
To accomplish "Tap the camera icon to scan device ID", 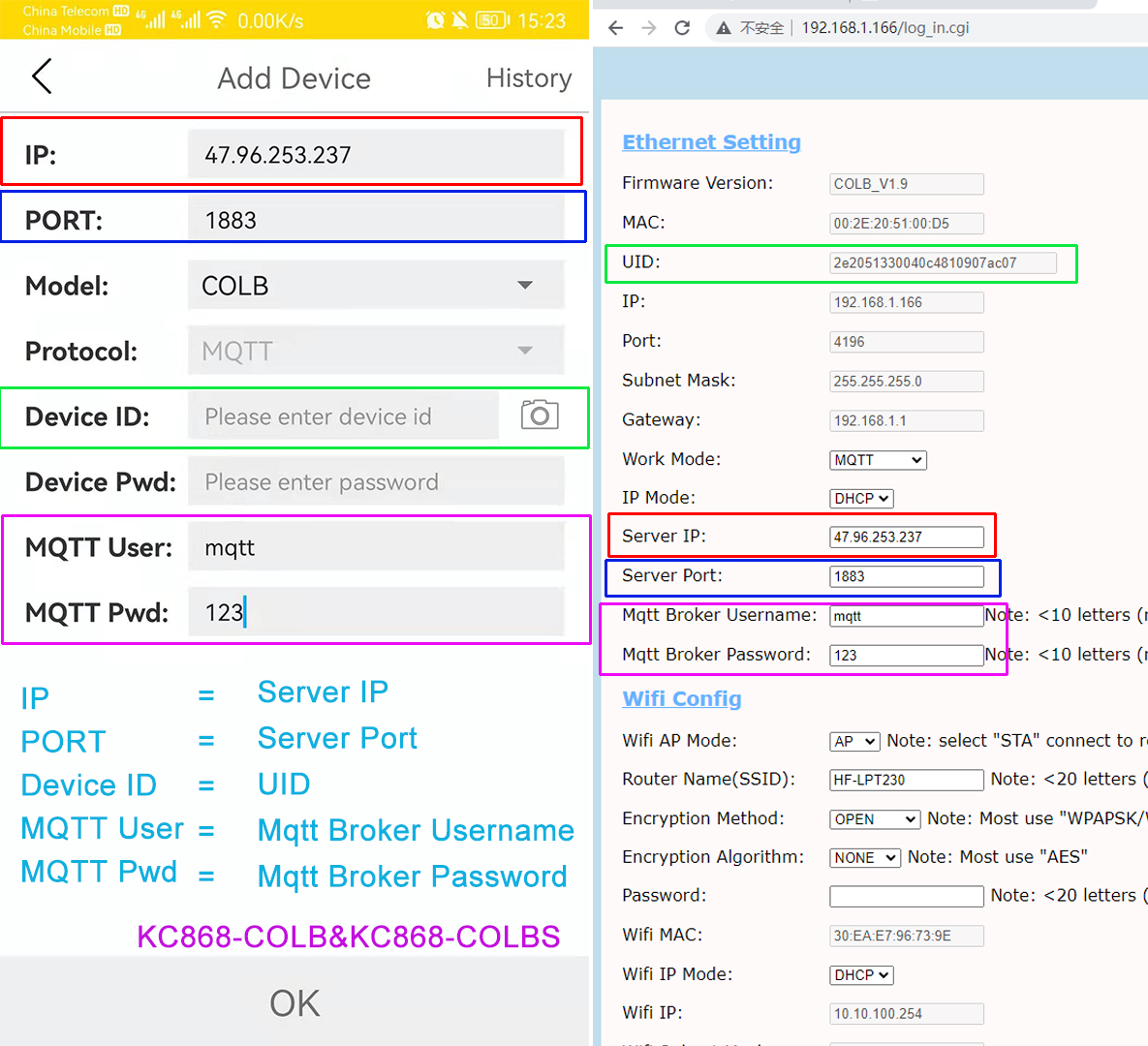I will (x=540, y=415).
